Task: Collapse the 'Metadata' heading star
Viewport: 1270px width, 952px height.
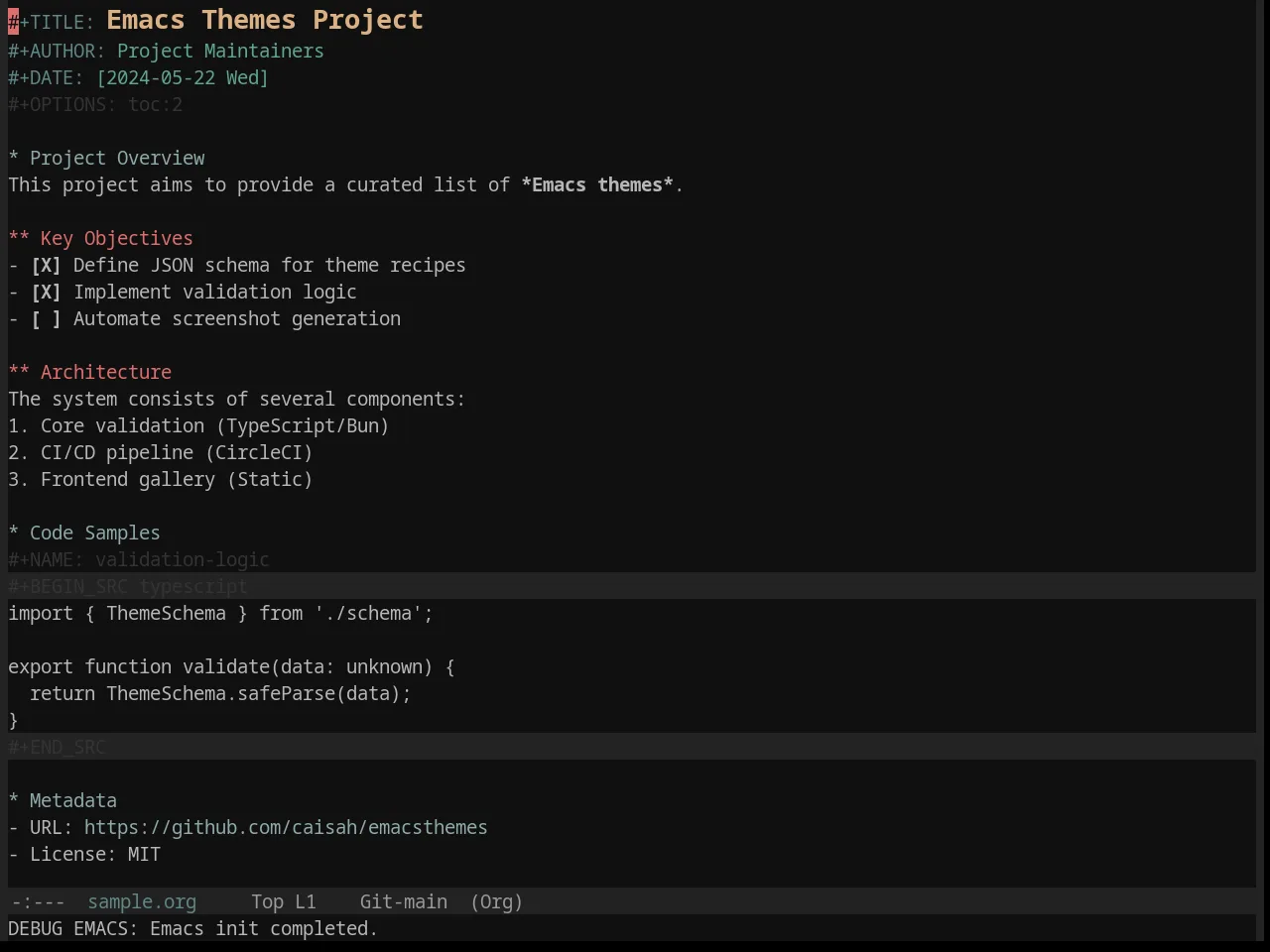Action: tap(14, 801)
